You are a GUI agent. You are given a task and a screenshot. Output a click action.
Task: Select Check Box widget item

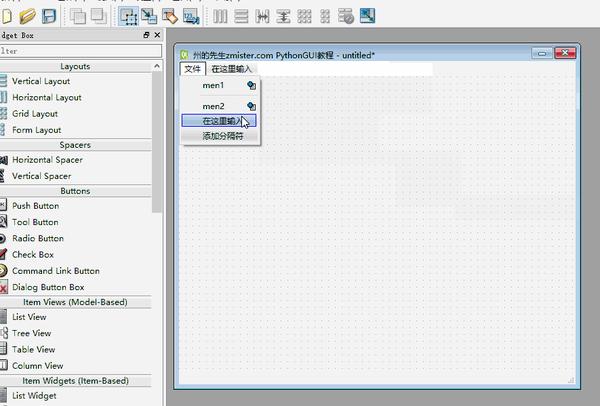[x=33, y=254]
